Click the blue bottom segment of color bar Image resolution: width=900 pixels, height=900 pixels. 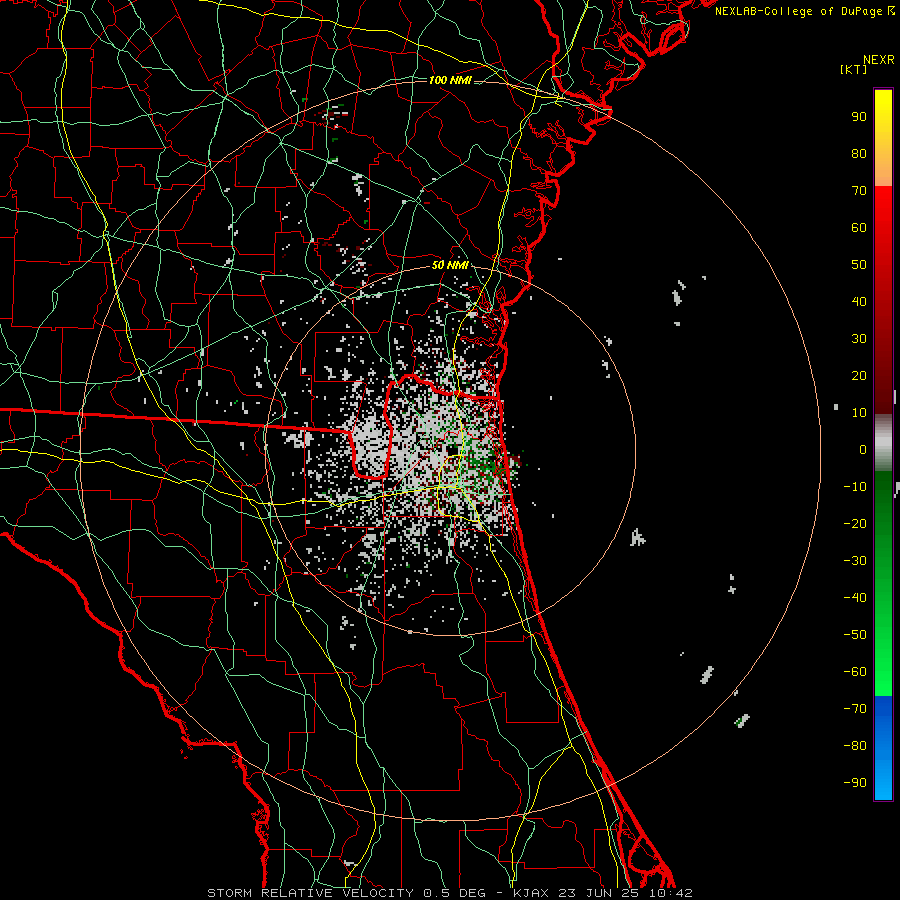tap(883, 748)
